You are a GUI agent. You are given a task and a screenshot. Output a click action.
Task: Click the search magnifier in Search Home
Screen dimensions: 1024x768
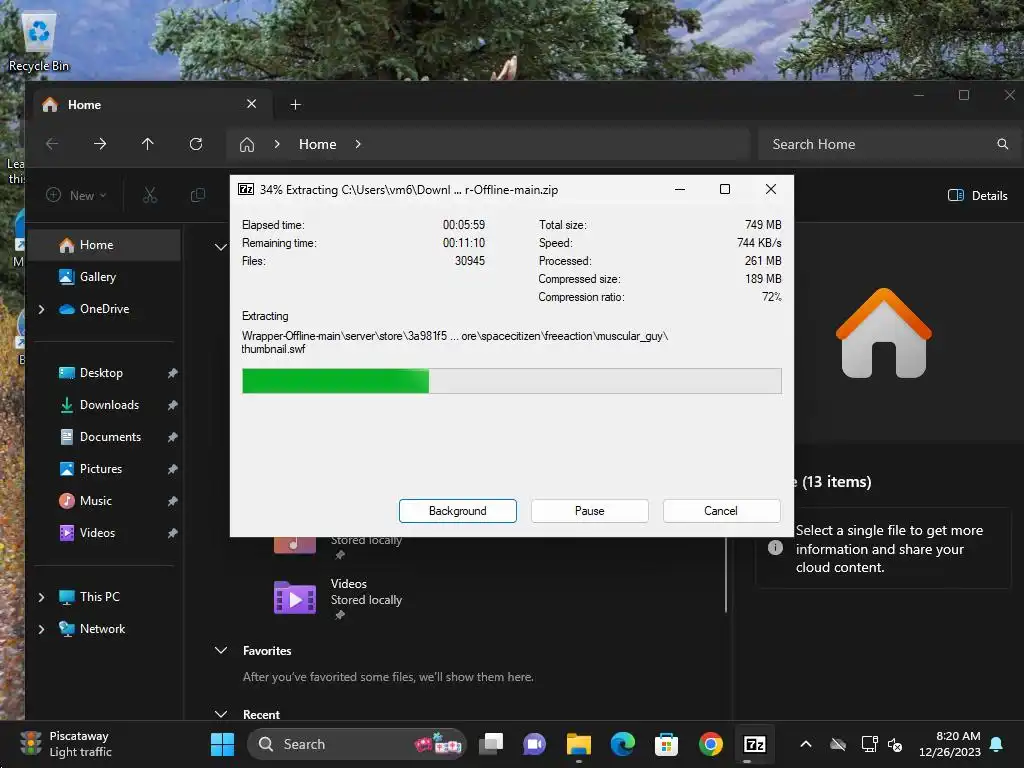click(x=1002, y=144)
